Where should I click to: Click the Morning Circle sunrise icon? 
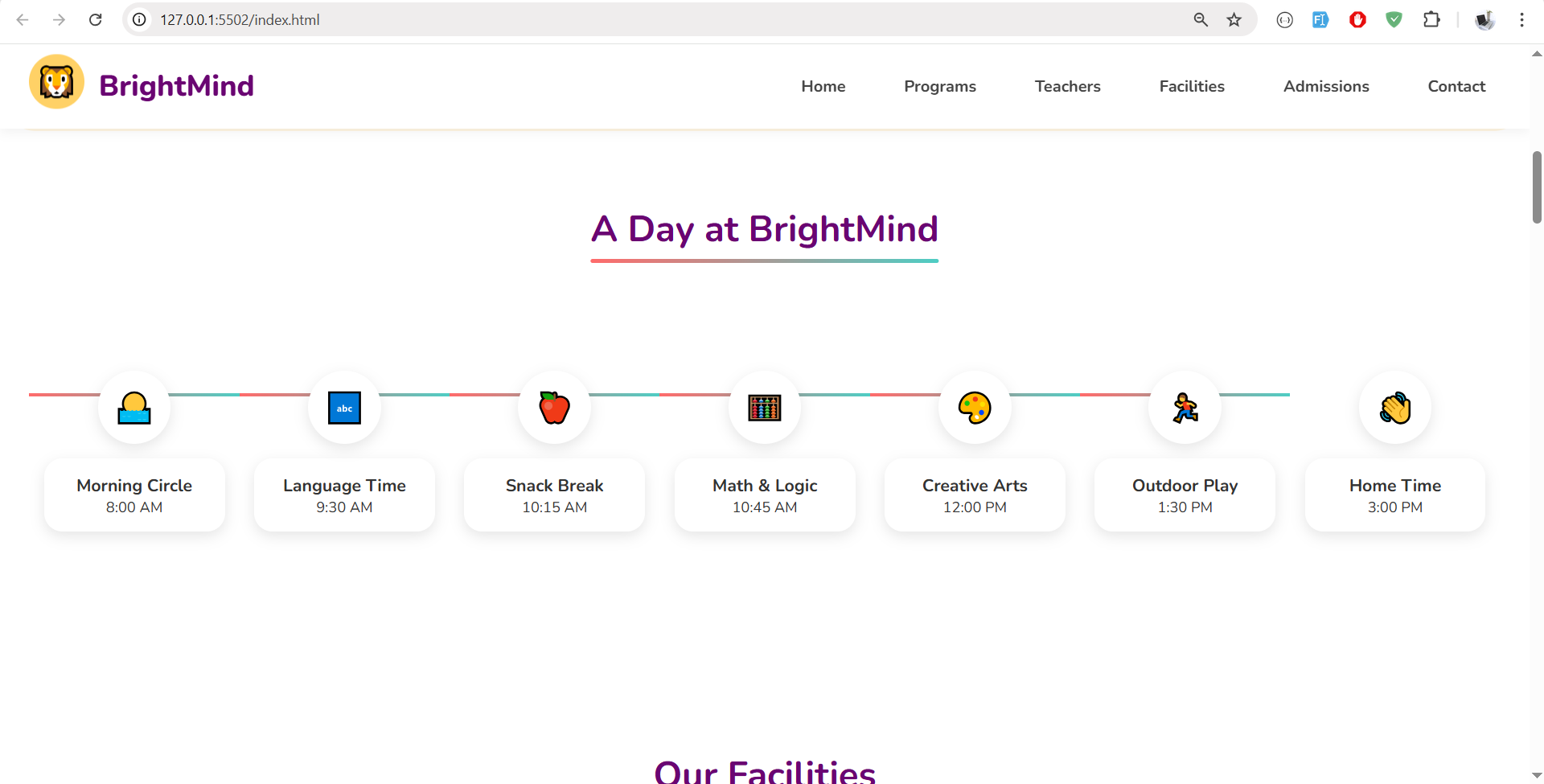point(134,408)
